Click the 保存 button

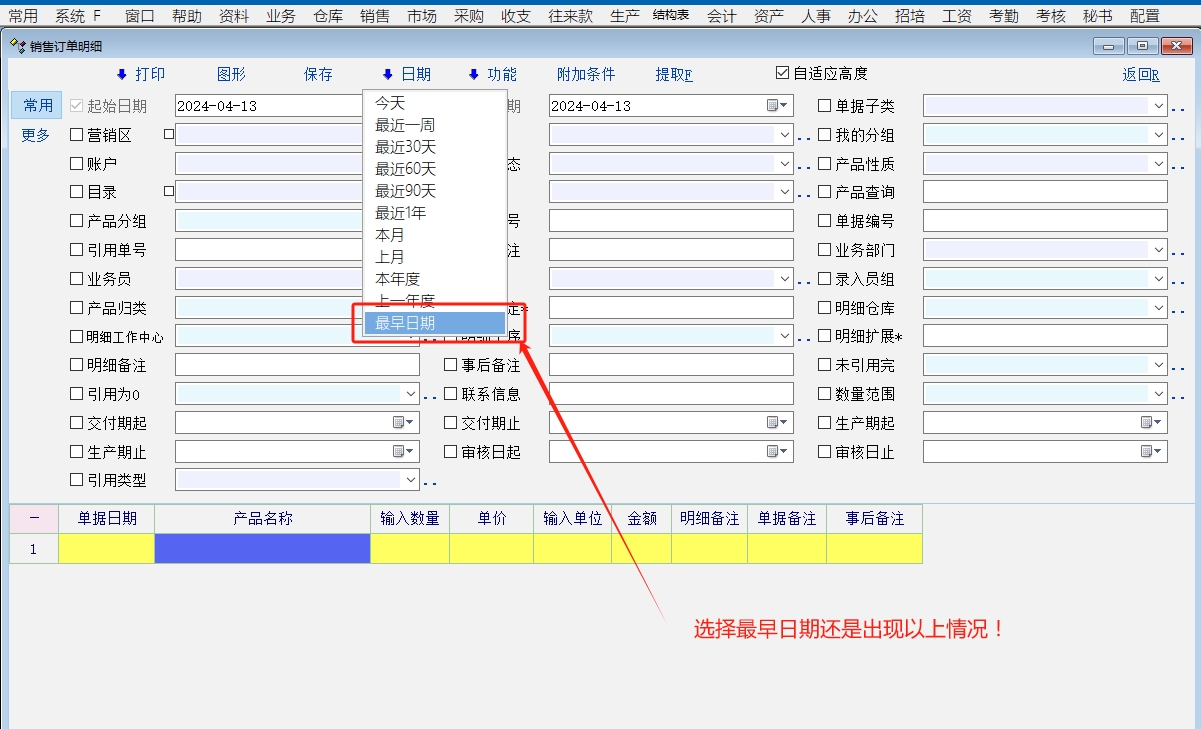tap(318, 75)
